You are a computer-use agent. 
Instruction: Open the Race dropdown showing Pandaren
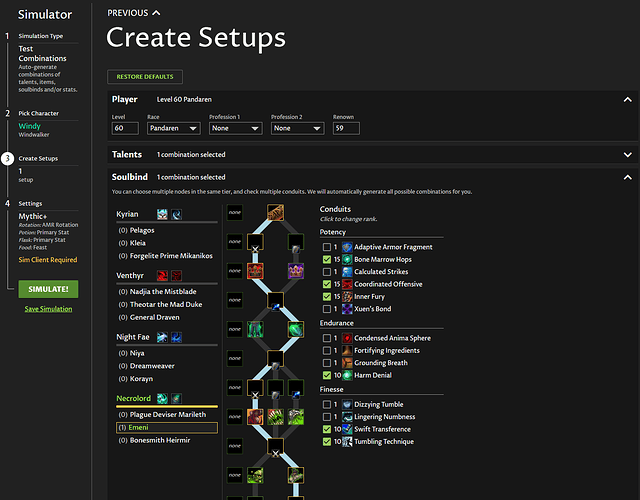[x=173, y=128]
